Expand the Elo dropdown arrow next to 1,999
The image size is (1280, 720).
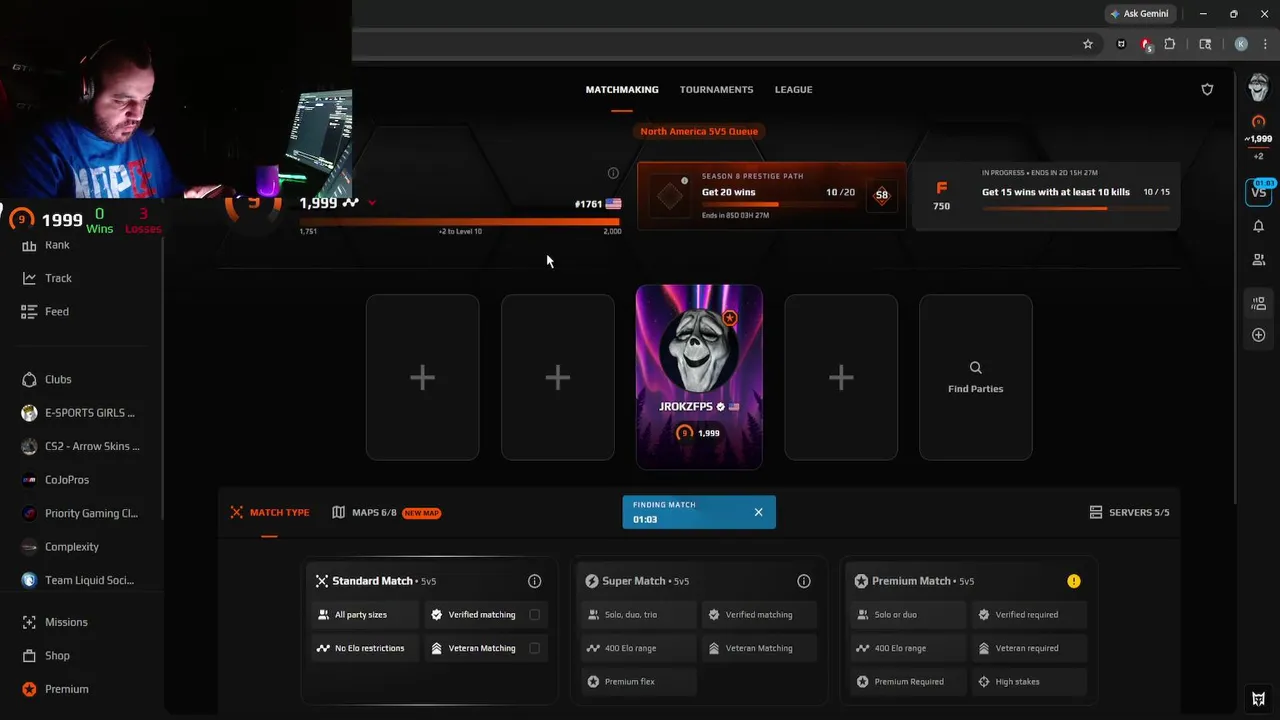coord(372,203)
